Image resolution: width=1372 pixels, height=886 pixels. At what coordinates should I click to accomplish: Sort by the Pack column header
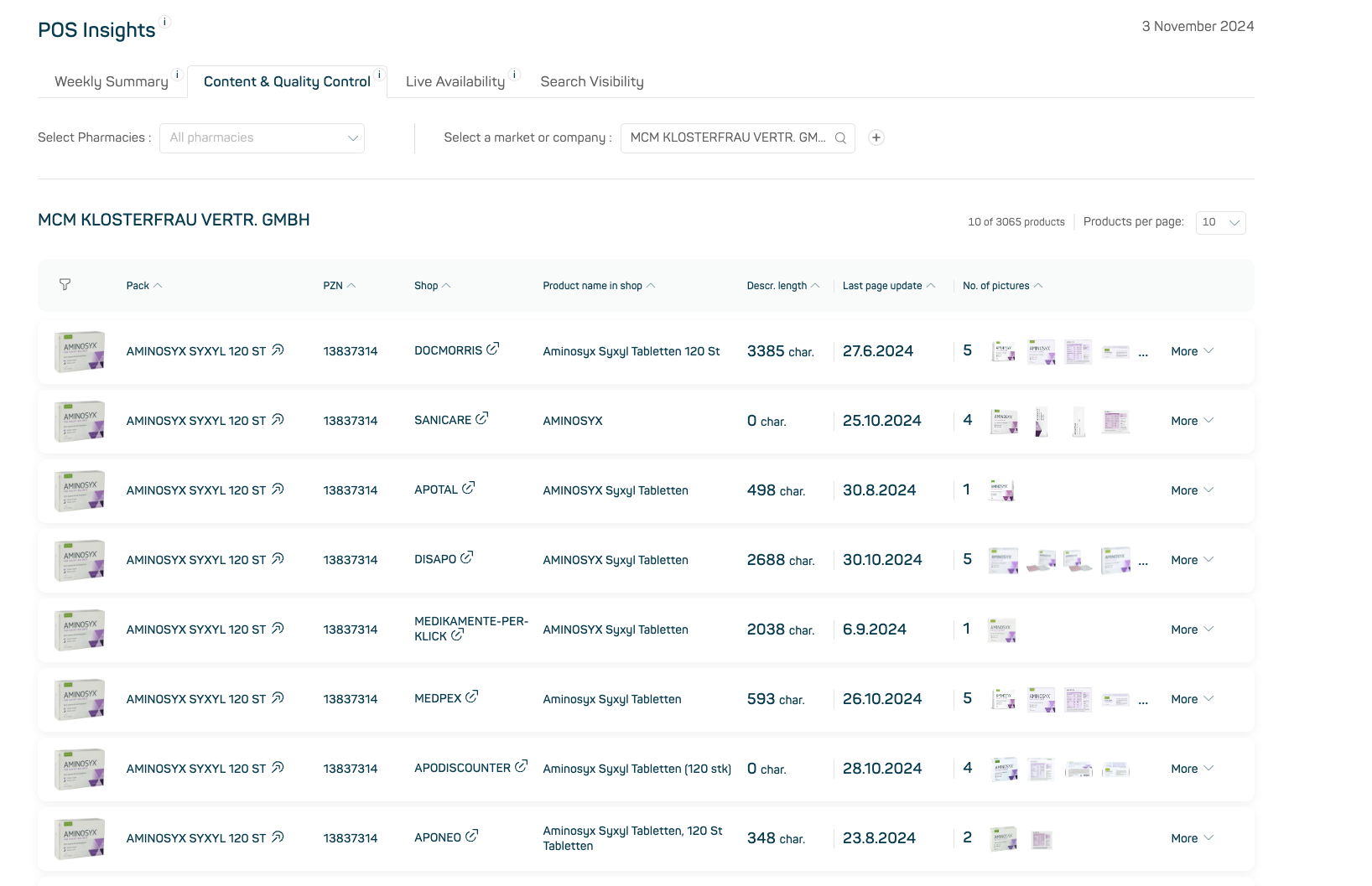(x=144, y=286)
